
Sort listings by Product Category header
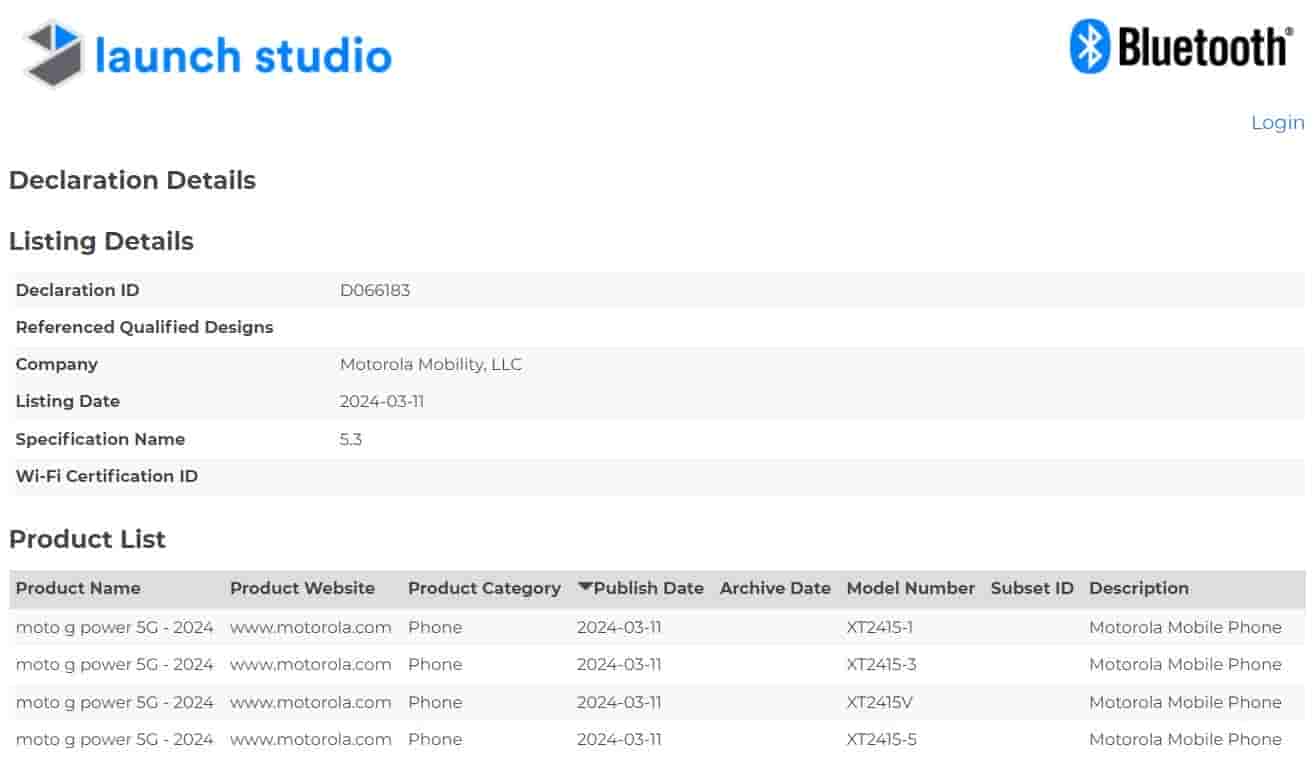tap(483, 588)
